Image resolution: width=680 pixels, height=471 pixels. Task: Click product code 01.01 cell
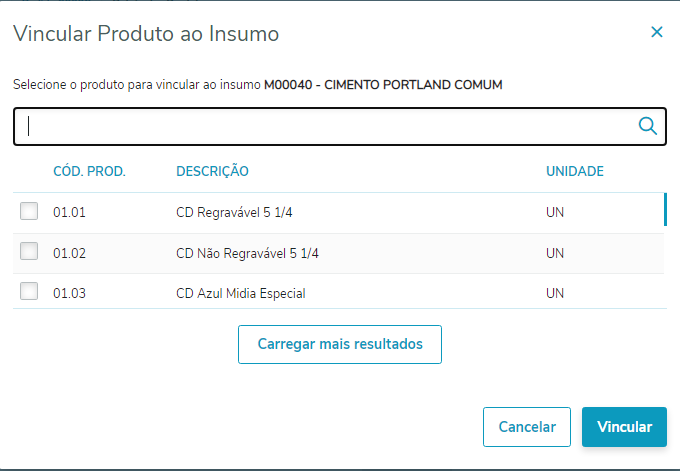tap(70, 212)
